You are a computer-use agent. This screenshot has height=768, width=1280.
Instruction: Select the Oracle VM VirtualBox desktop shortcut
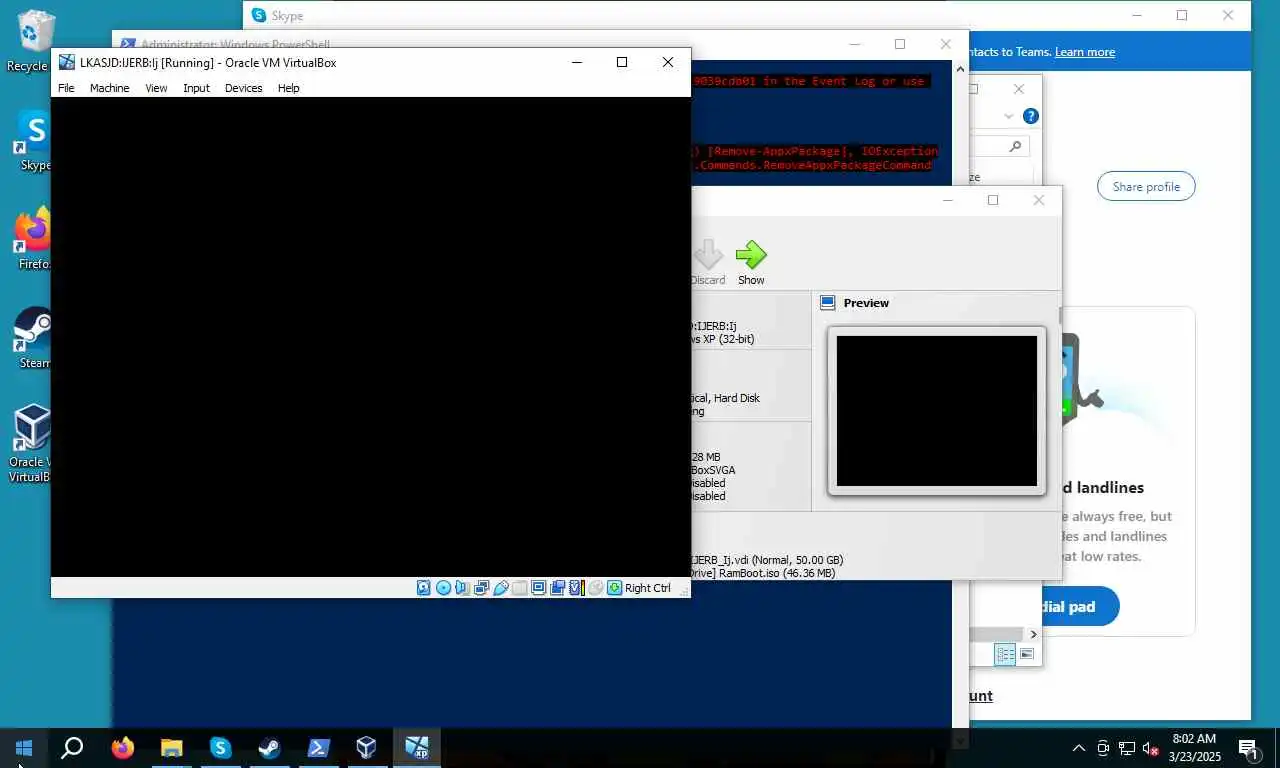(x=30, y=443)
